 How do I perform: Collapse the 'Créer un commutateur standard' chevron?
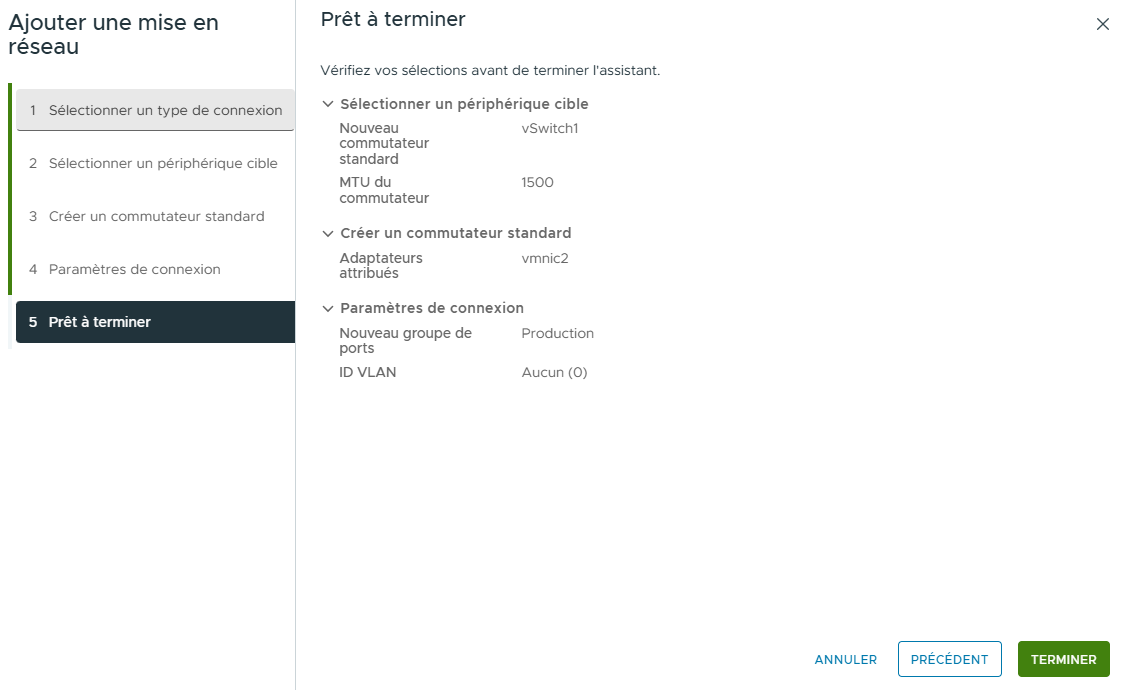[x=328, y=233]
